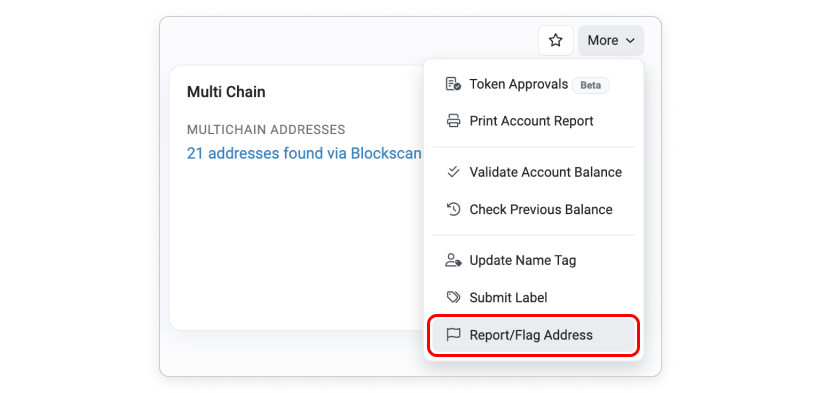Click the history clock icon
Screen dimensions: 822x393
coord(453,210)
